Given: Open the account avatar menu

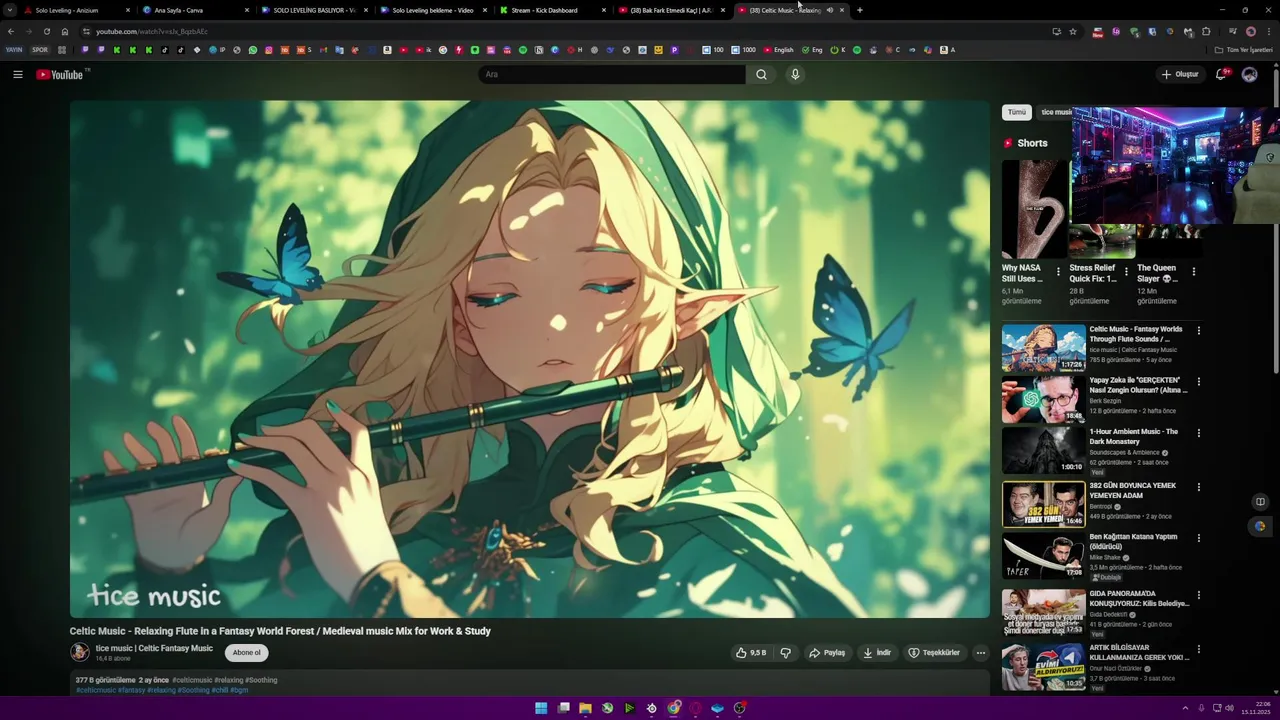Looking at the screenshot, I should [1249, 74].
